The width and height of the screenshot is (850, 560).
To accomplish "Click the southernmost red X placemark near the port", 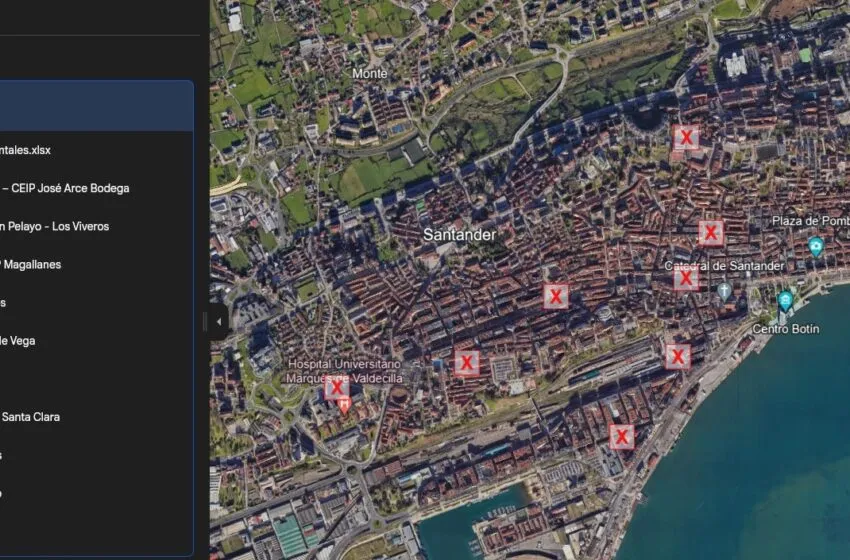I will point(622,436).
